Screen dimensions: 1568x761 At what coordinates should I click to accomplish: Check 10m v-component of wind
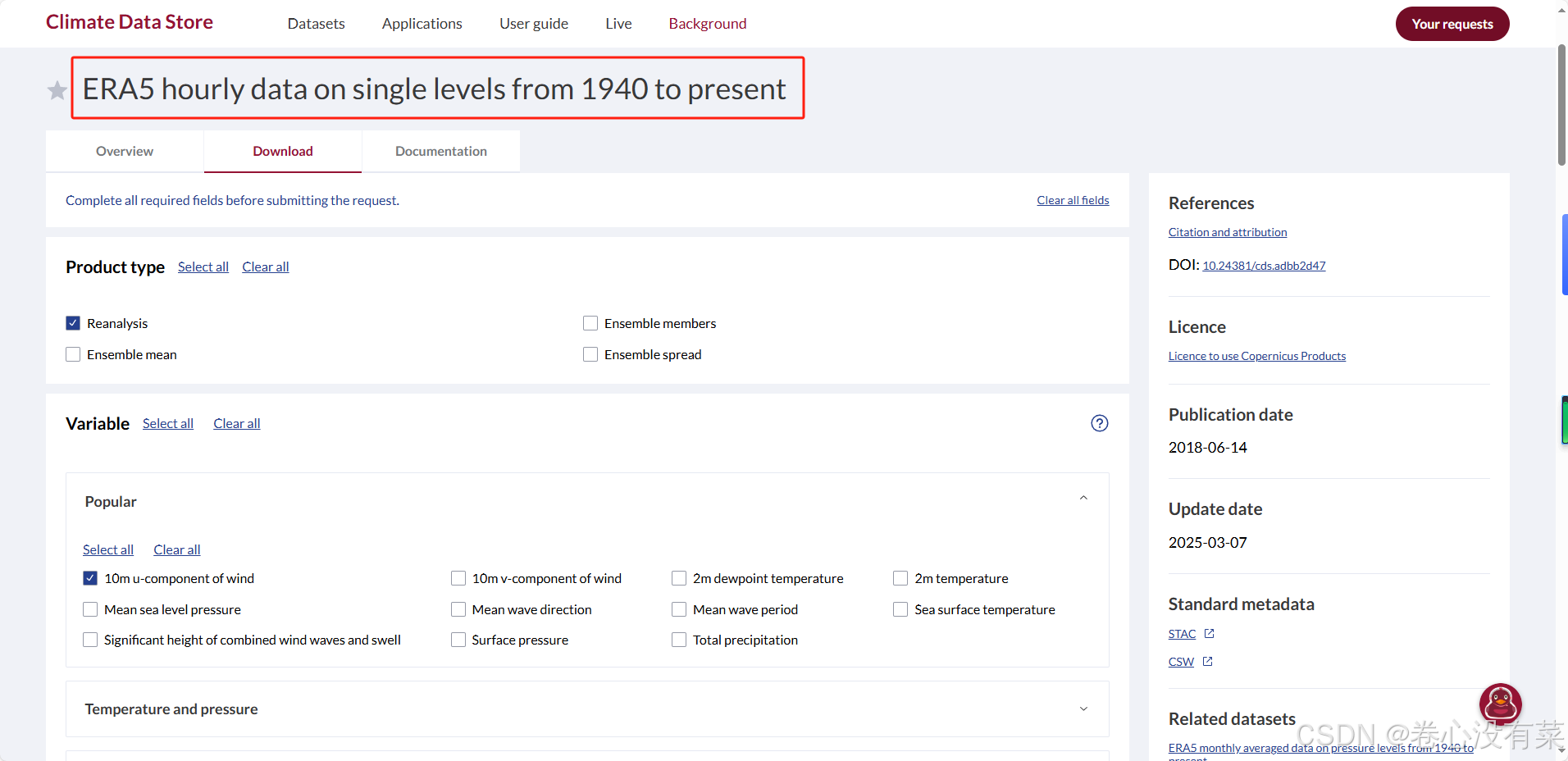coord(458,578)
